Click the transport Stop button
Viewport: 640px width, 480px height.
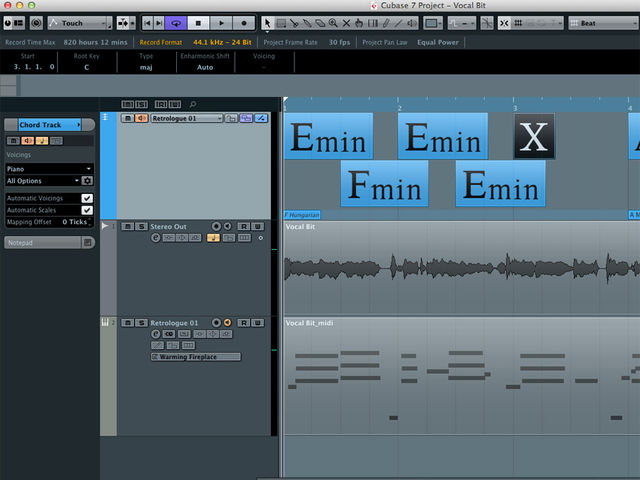[x=198, y=23]
